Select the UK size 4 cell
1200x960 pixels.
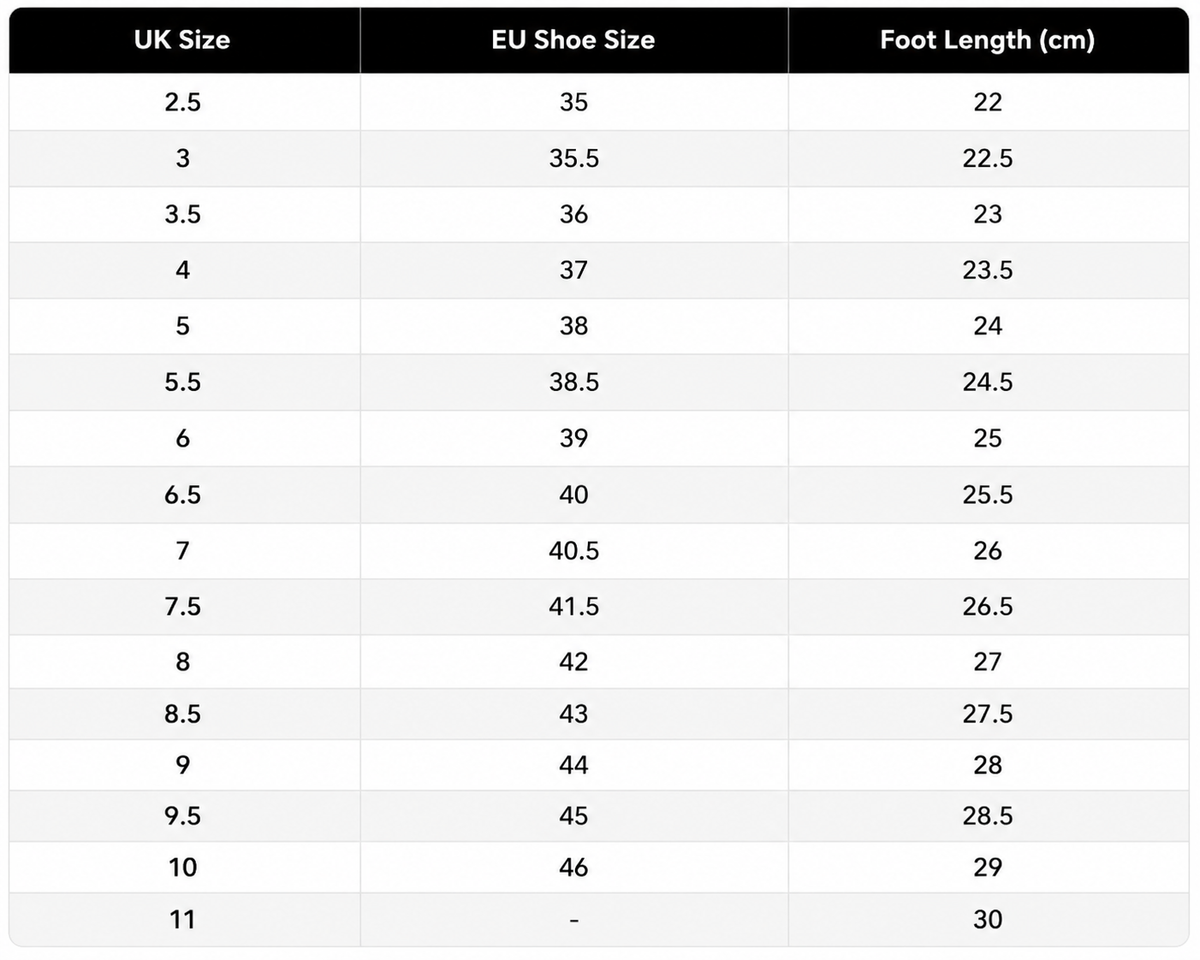184,270
